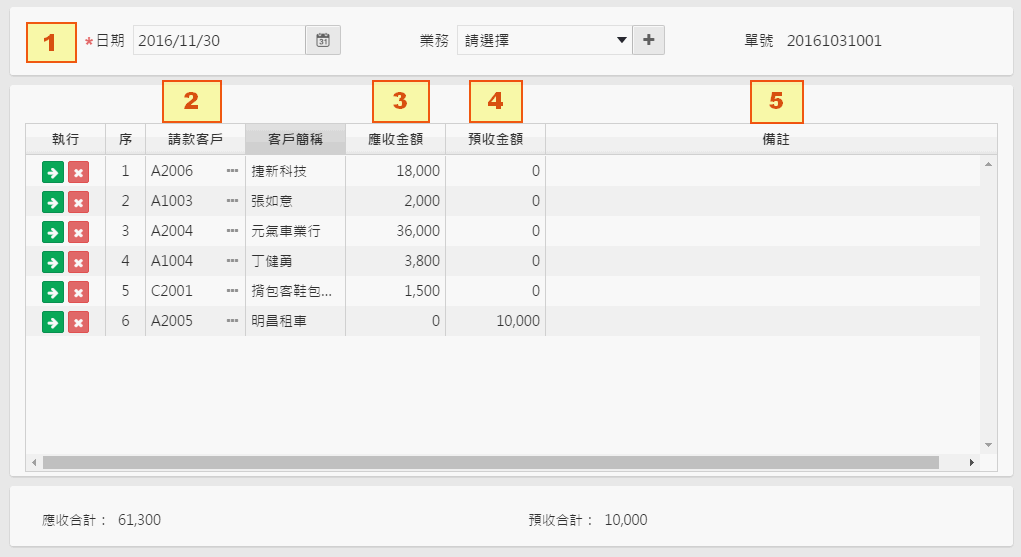Click the 18,000 receivable amount cell

click(395, 171)
